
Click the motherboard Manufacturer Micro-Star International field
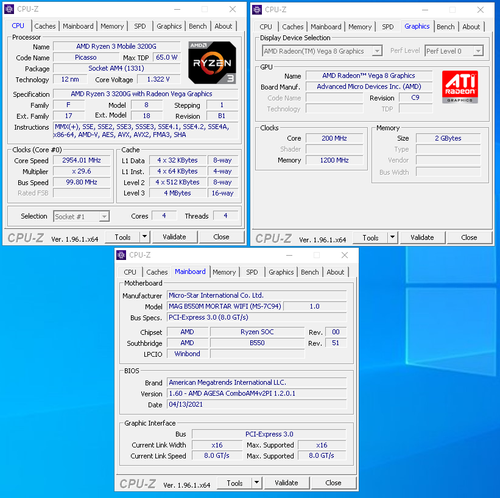click(x=257, y=295)
